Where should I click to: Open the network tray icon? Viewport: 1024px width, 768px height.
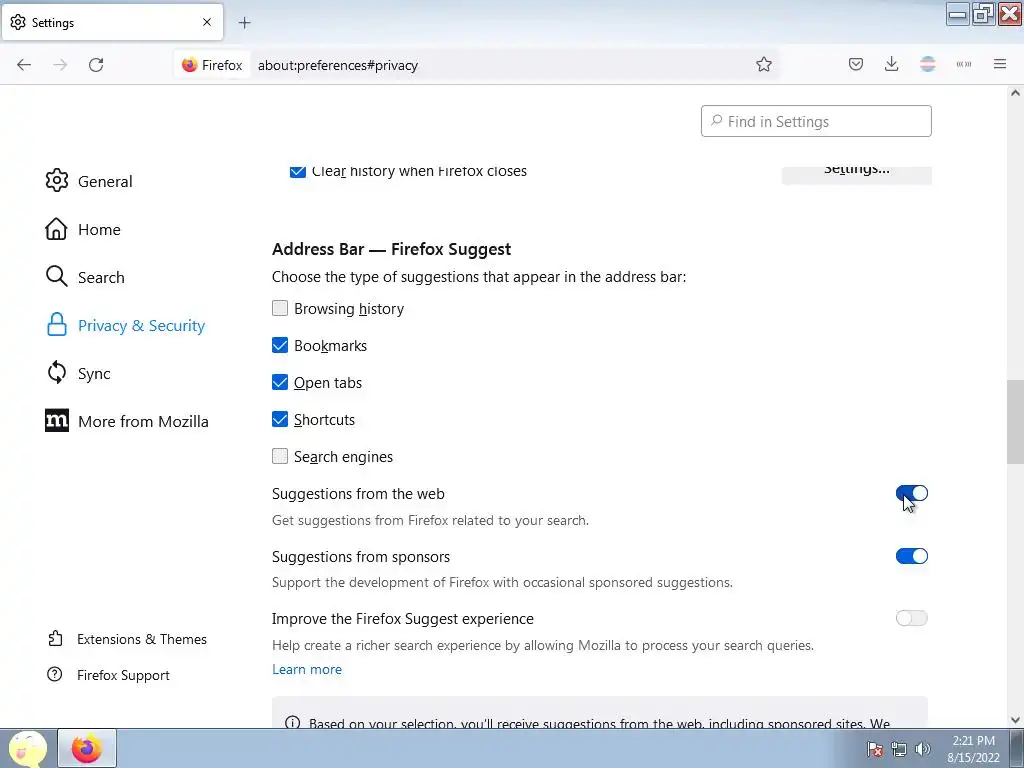point(899,749)
